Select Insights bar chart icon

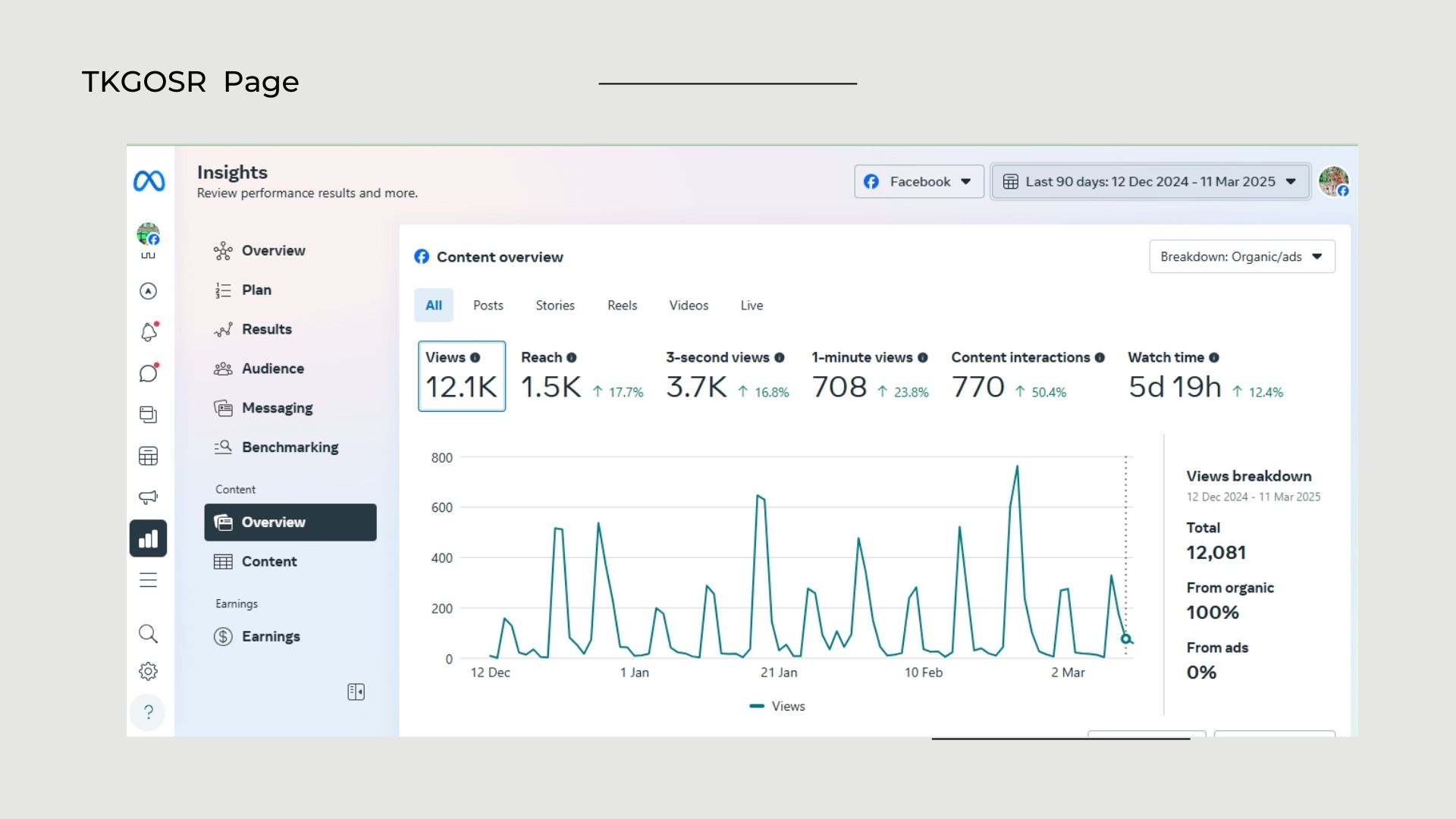point(149,538)
